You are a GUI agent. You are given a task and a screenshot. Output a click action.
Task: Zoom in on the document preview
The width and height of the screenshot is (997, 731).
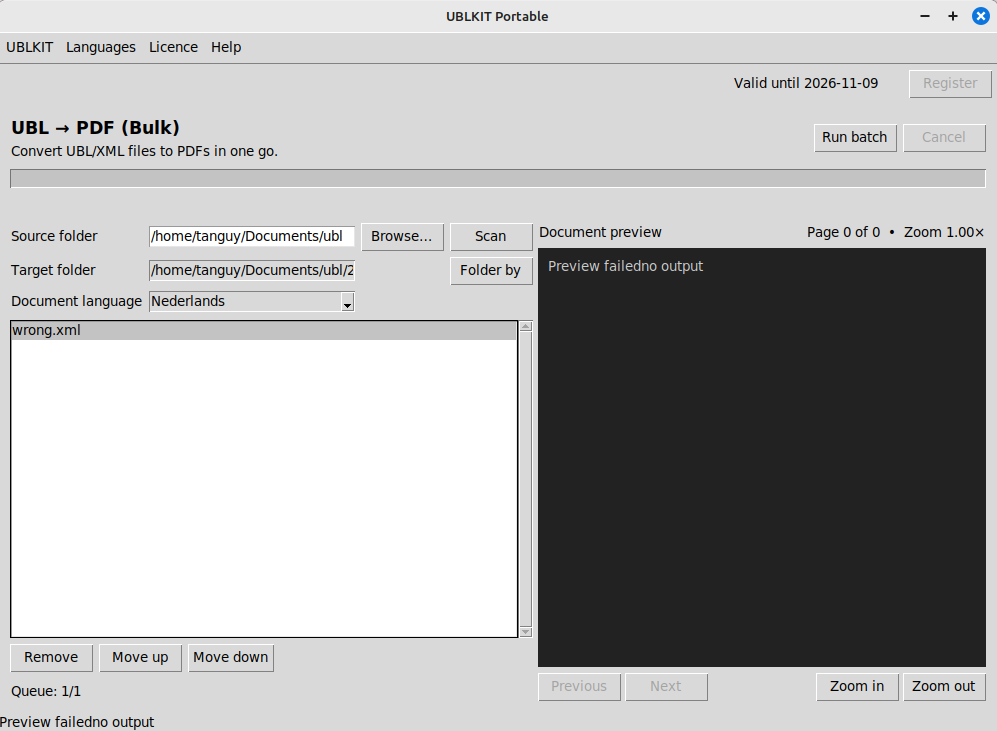coord(857,686)
